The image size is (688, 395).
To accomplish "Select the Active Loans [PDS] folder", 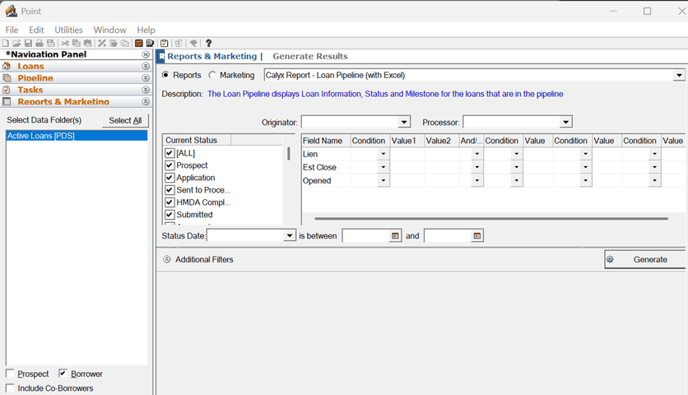I will (x=77, y=136).
